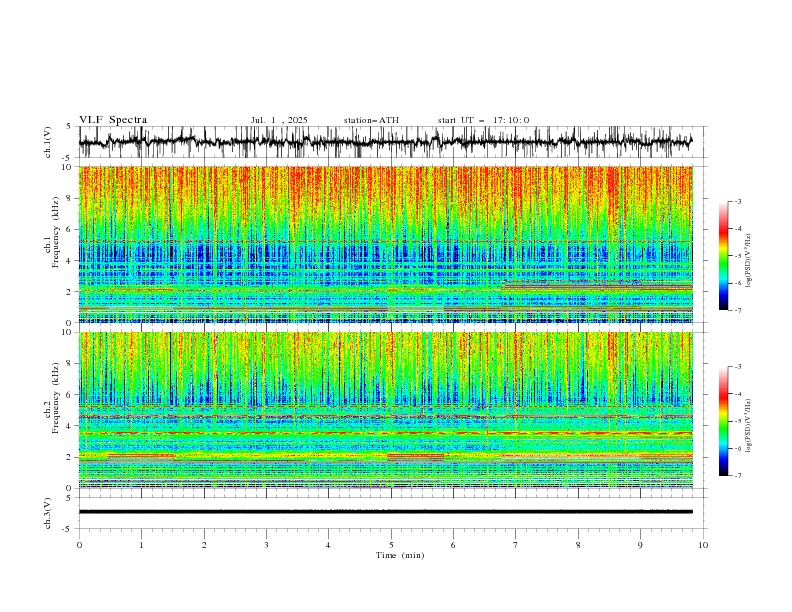Click time axis tick label "3"
This screenshot has width=792, height=612.
pos(266,545)
